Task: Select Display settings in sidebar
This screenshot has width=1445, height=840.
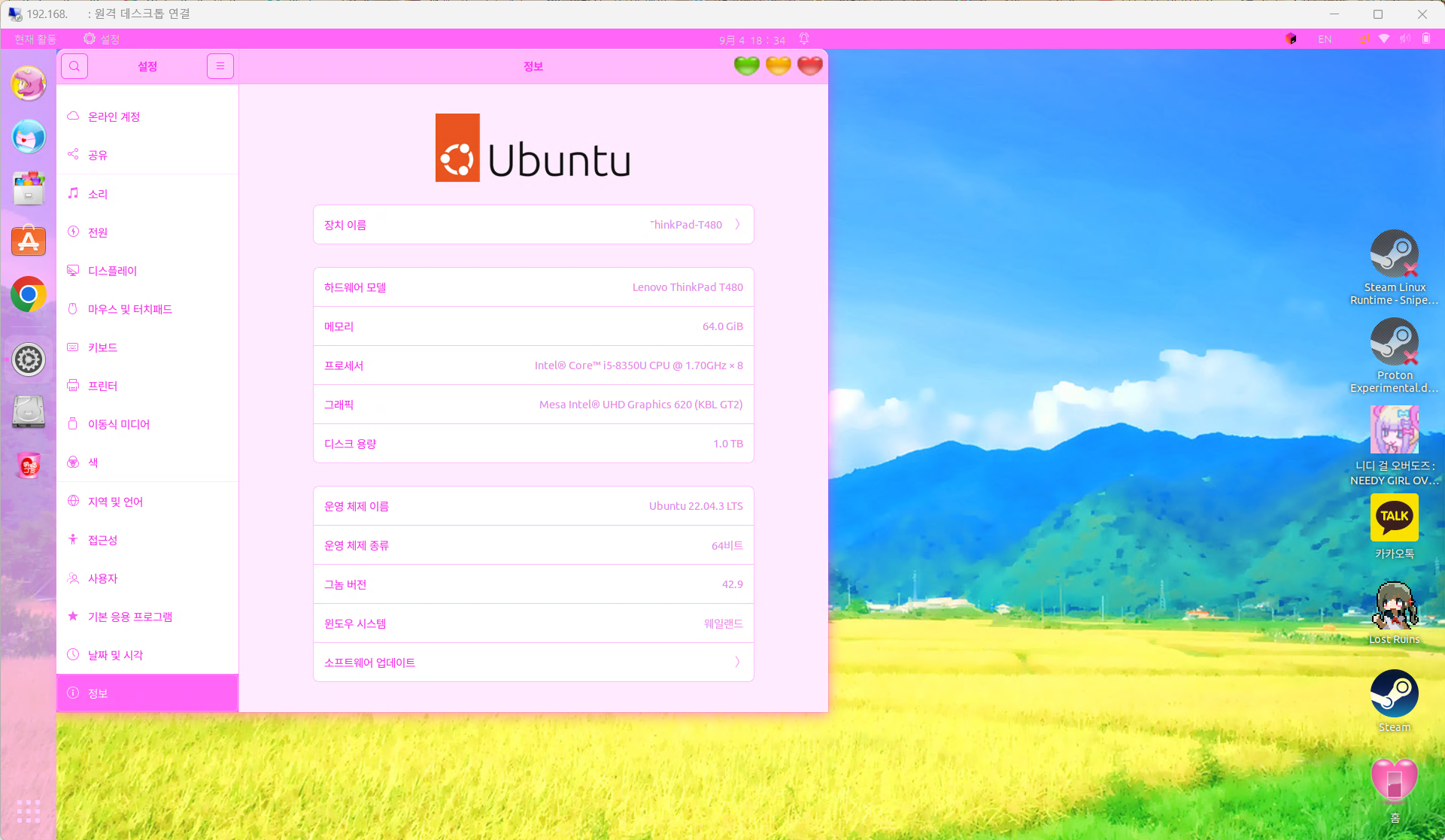Action: (x=112, y=271)
